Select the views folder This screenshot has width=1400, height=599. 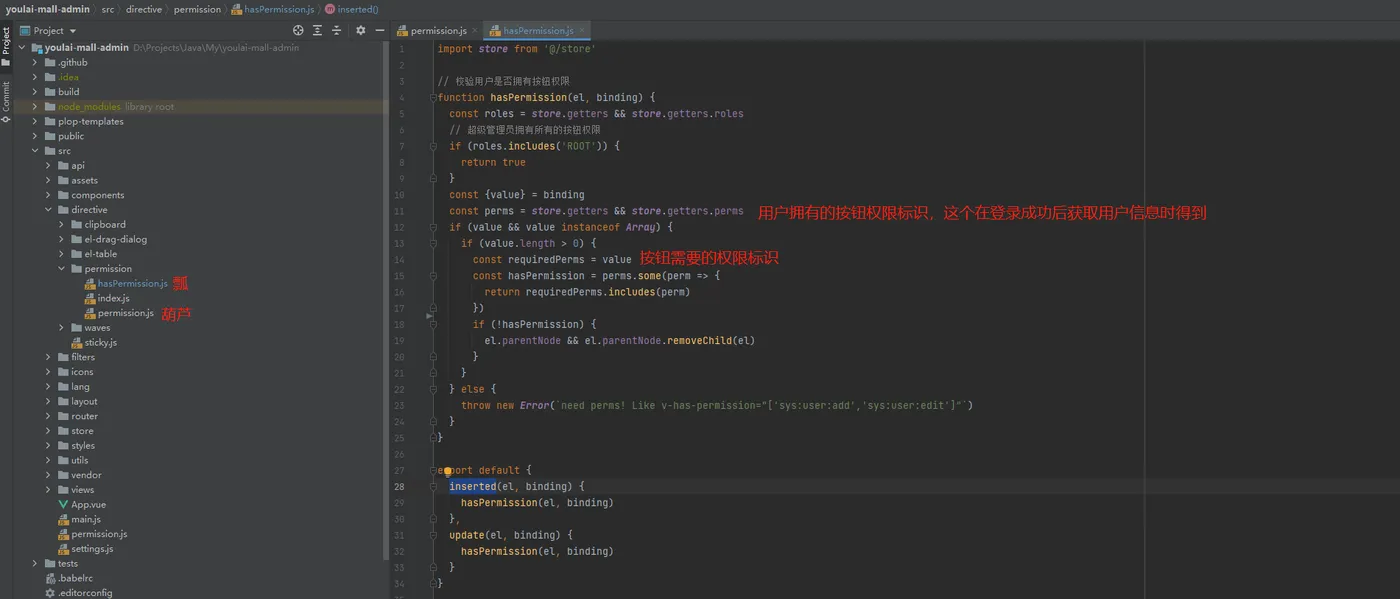(x=82, y=490)
